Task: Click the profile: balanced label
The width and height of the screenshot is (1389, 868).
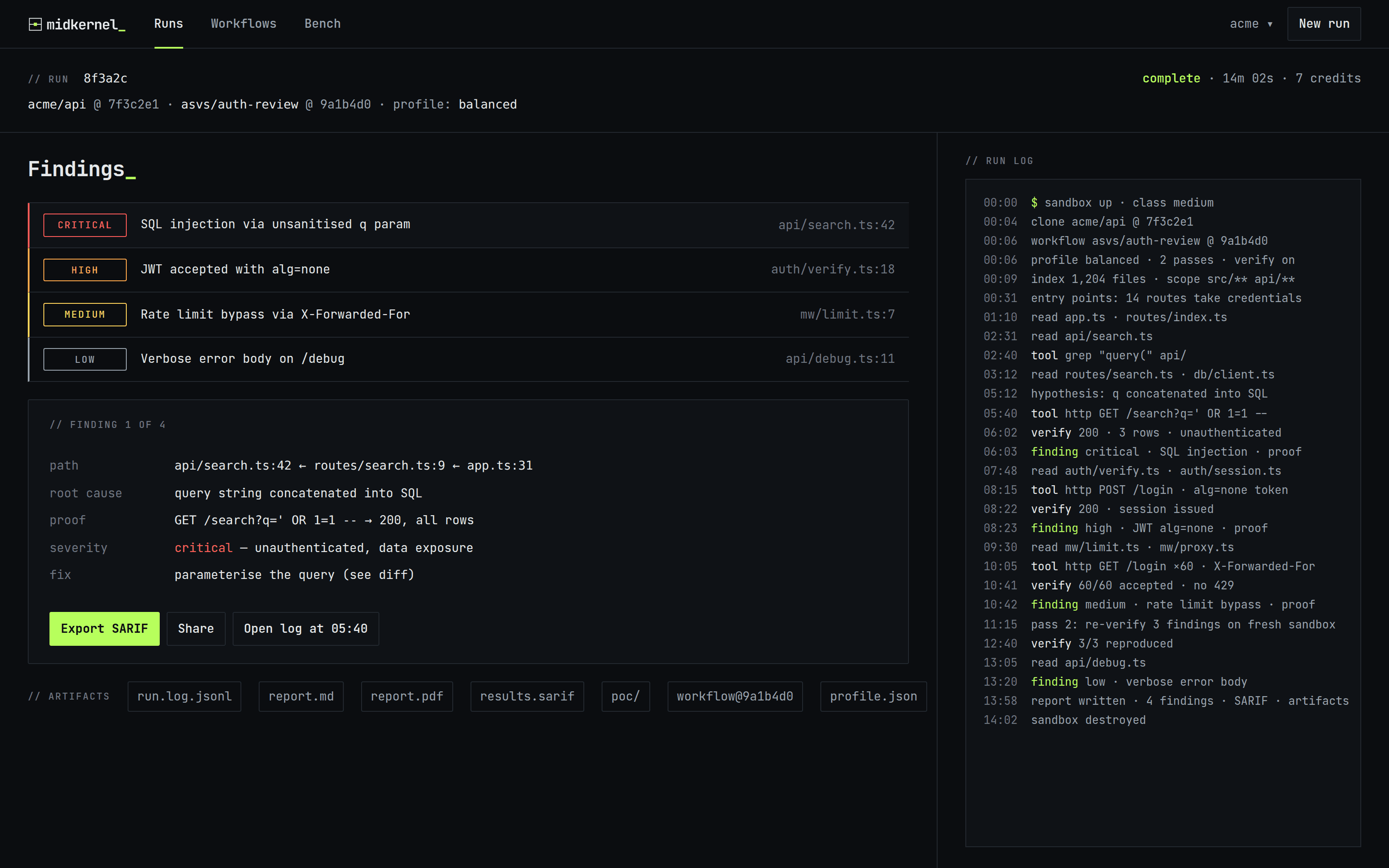Action: click(454, 105)
